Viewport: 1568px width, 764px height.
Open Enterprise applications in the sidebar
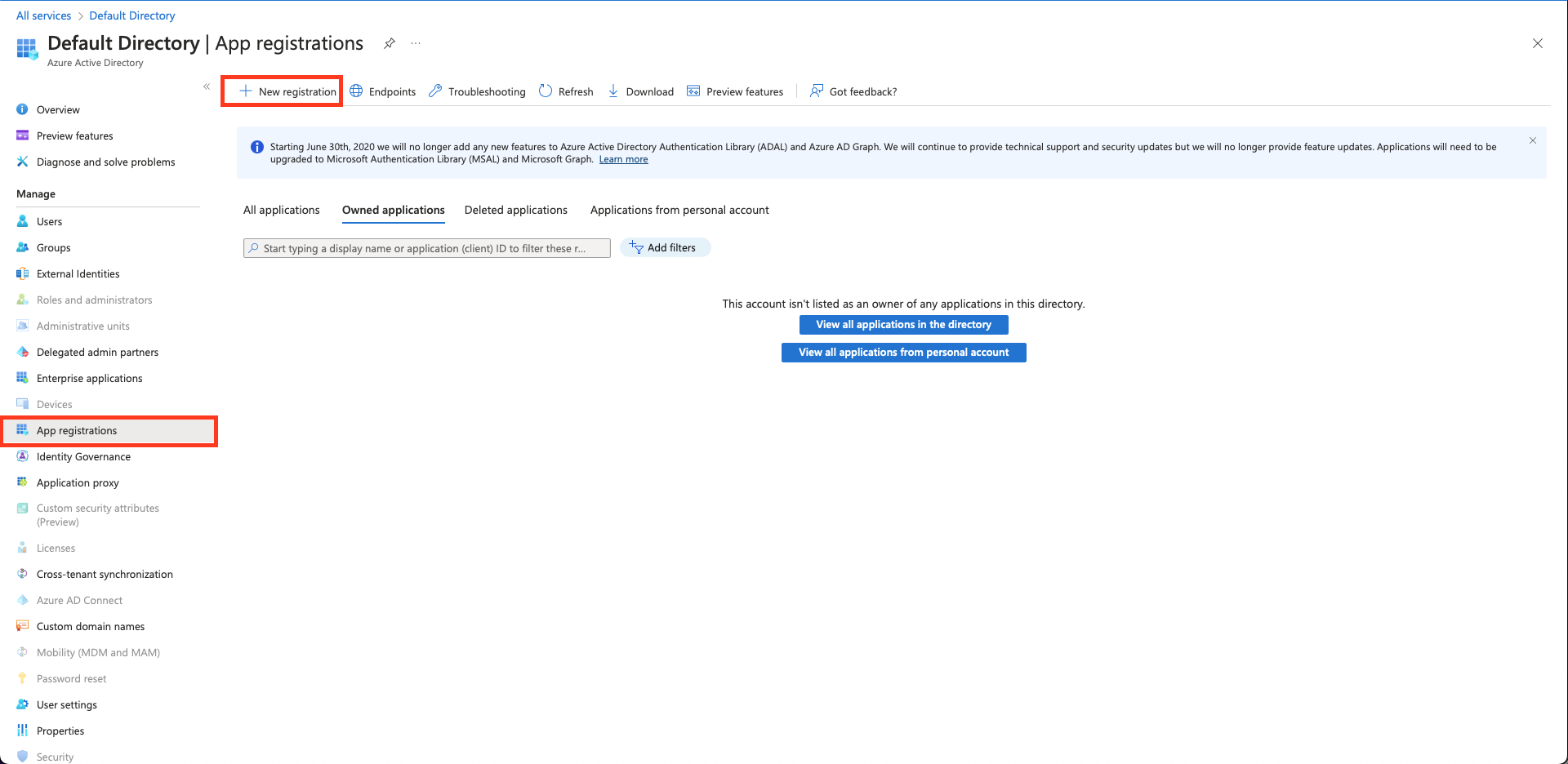[x=89, y=378]
